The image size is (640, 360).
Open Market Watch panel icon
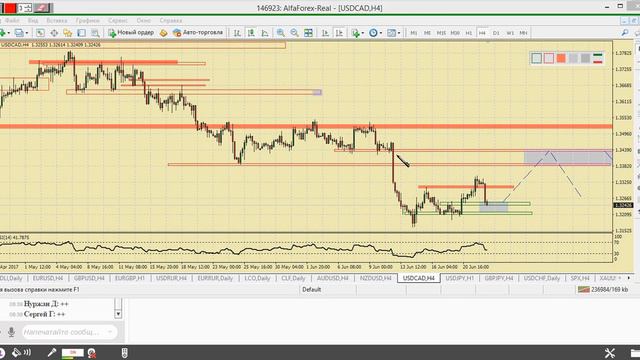click(x=40, y=33)
